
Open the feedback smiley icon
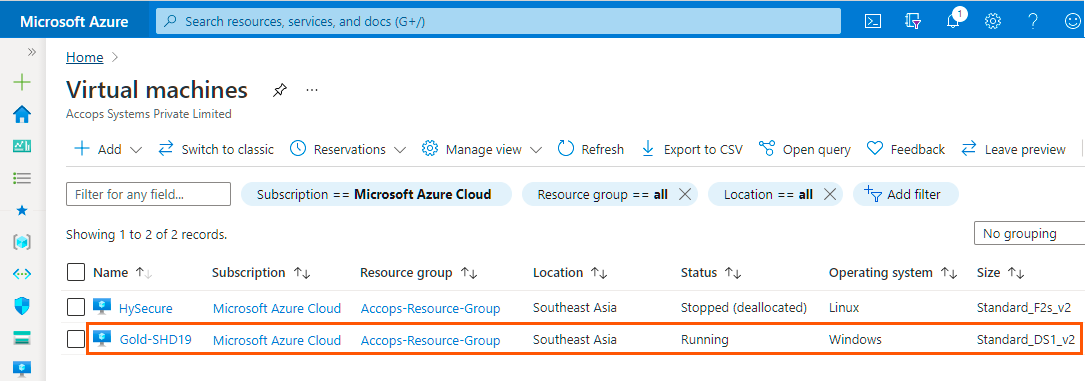[1073, 21]
